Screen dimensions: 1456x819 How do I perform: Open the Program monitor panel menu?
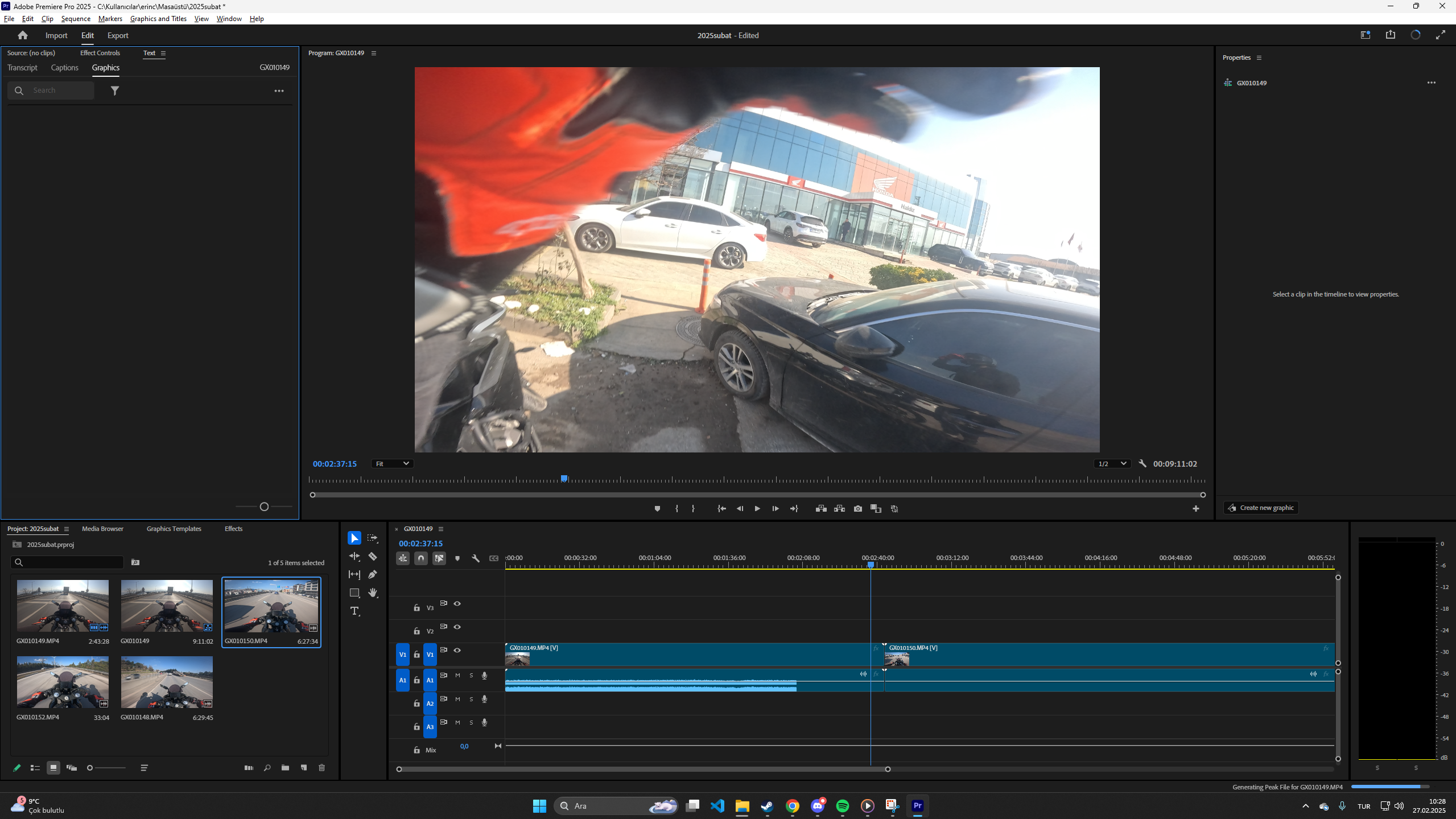pyautogui.click(x=374, y=53)
